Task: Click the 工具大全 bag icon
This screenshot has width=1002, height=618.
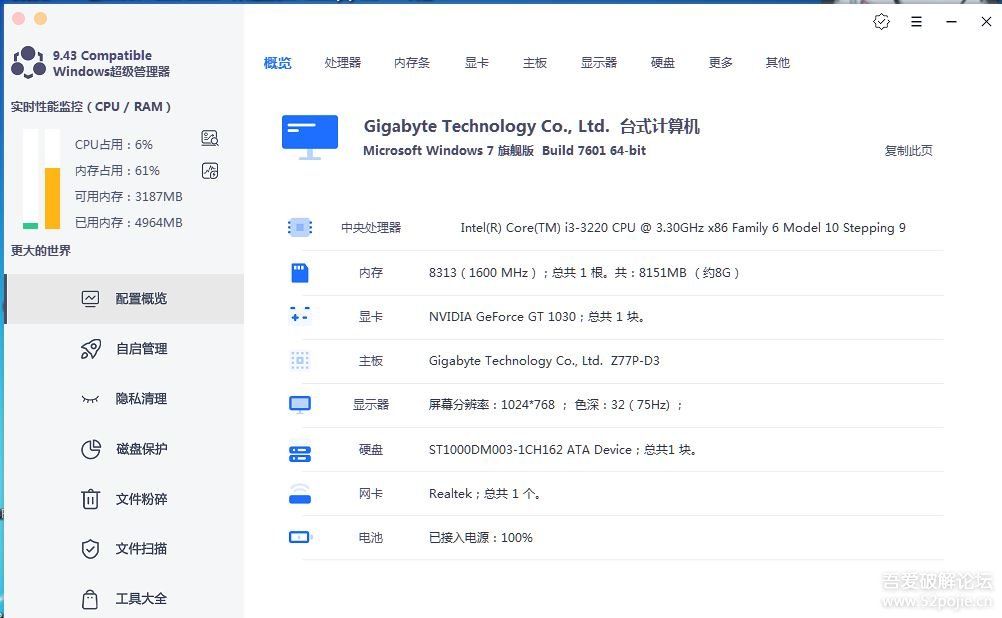Action: [90, 599]
